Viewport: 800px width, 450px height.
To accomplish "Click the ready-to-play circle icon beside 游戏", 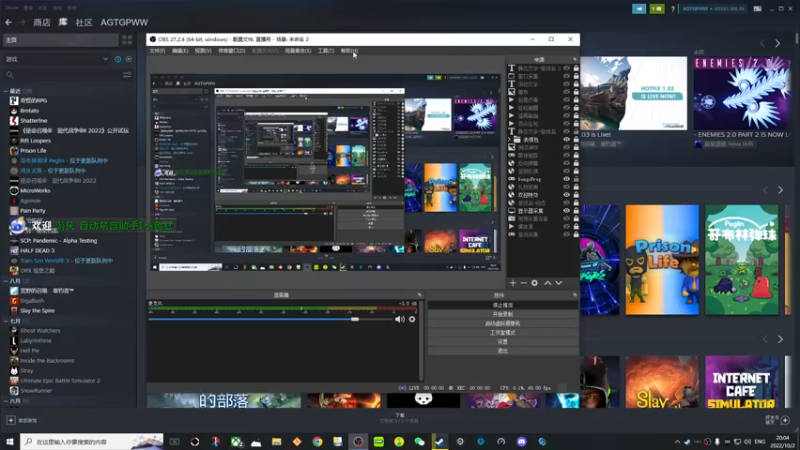I will click(129, 59).
